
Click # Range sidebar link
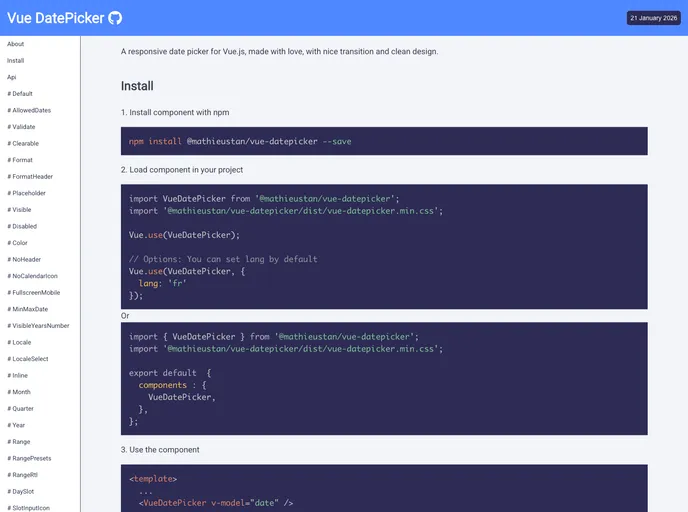[x=19, y=442]
